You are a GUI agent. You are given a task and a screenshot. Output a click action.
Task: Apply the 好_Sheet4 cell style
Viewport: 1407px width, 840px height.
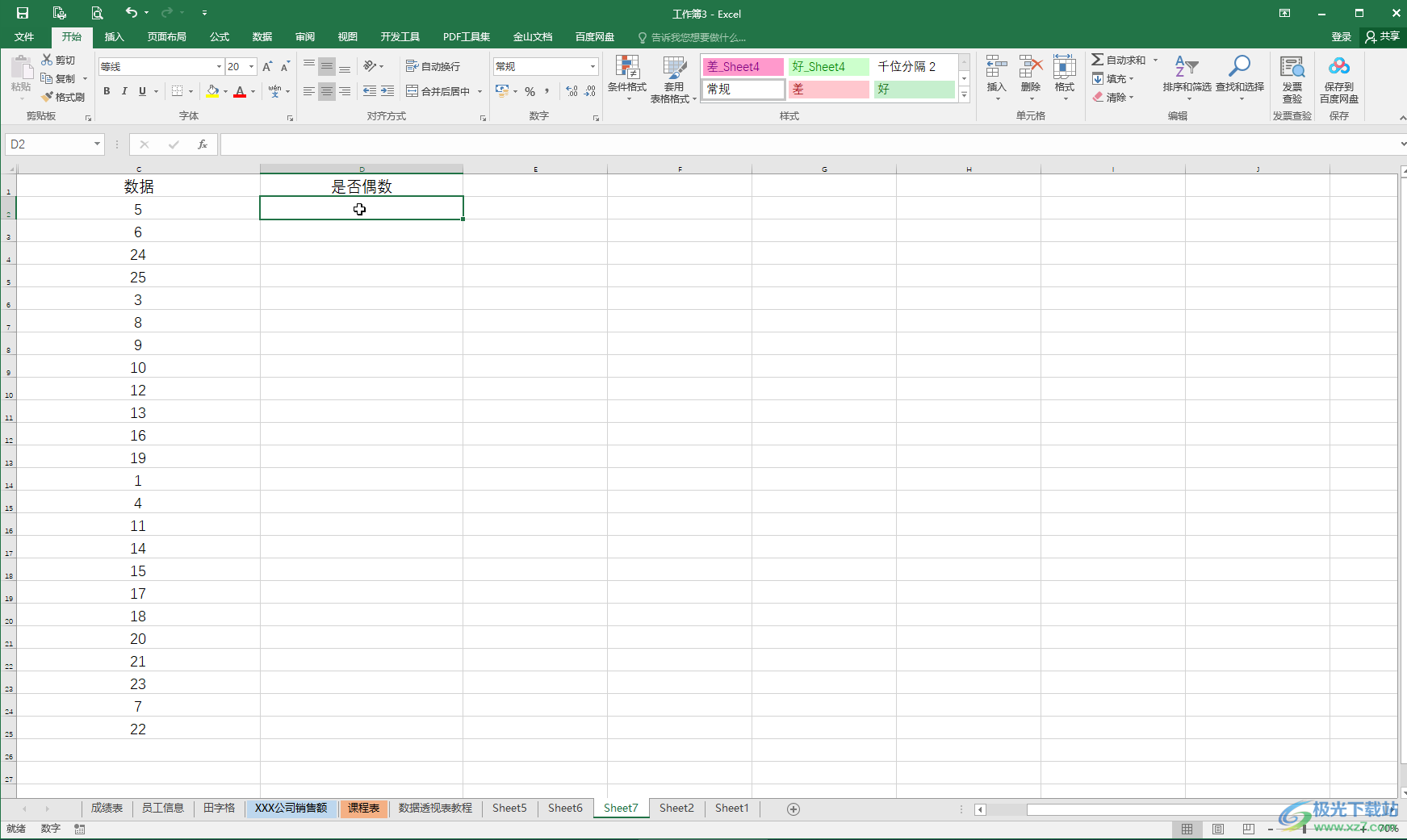tap(829, 67)
